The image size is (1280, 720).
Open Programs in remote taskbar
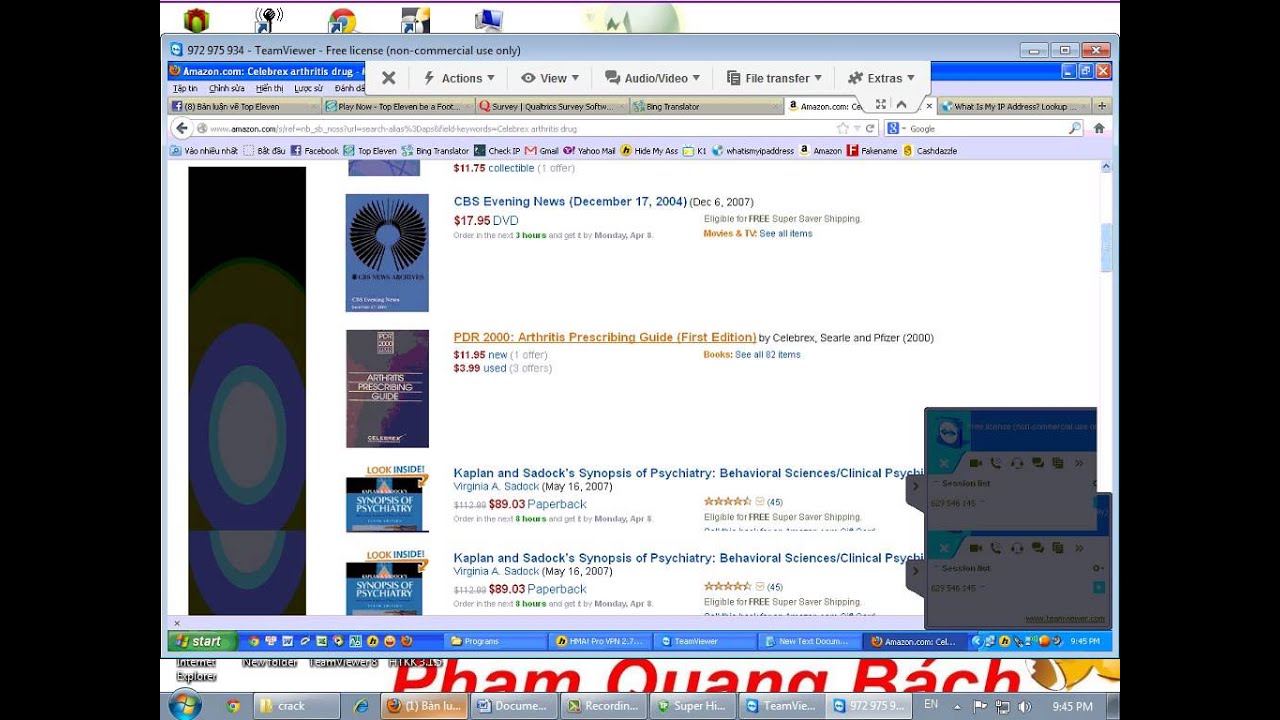pos(496,641)
